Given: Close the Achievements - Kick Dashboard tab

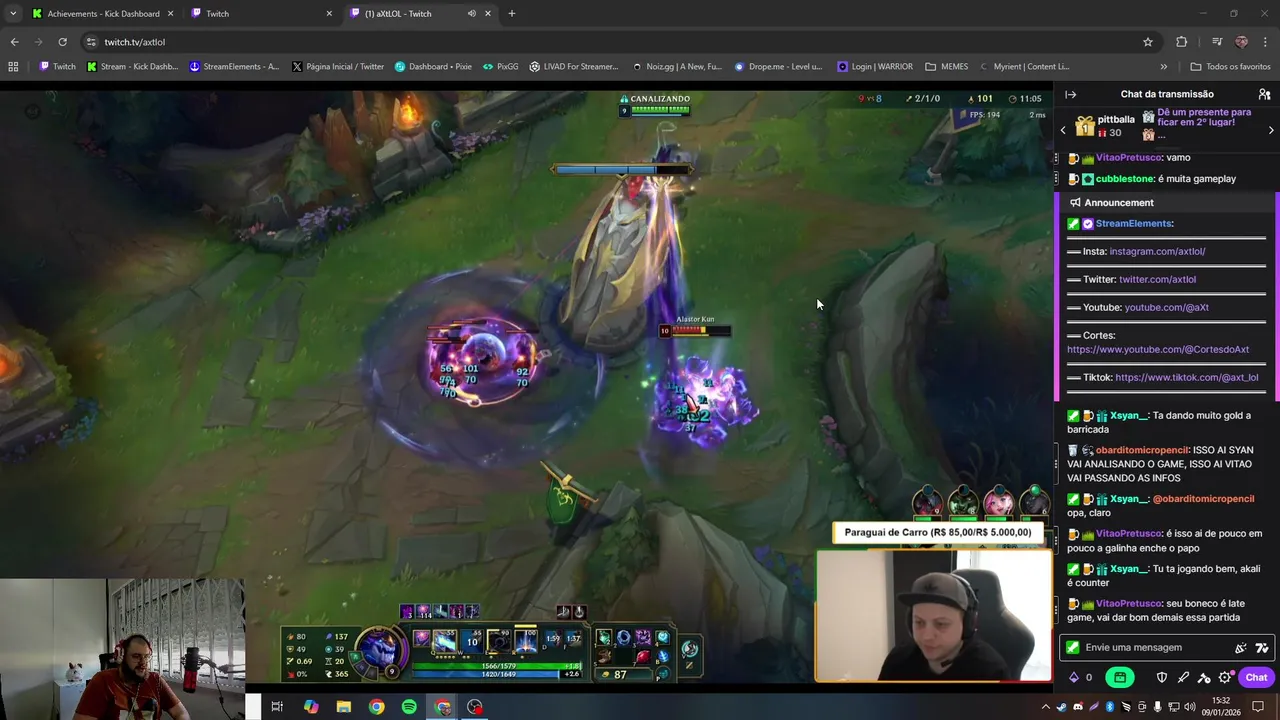Looking at the screenshot, I should tap(170, 13).
